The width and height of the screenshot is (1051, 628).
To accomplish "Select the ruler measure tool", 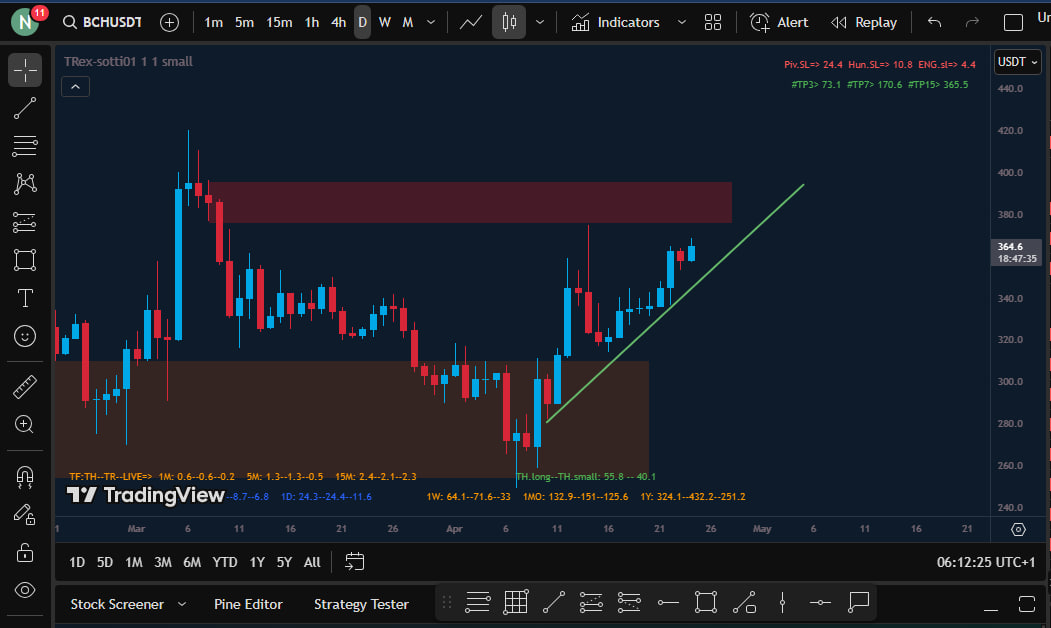I will (x=25, y=386).
